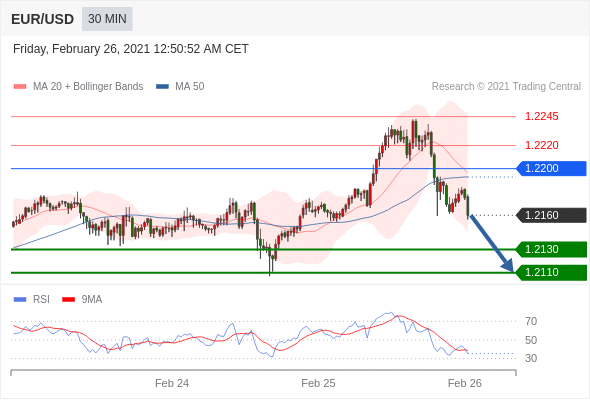590x400 pixels.
Task: Toggle the MA 50 legend entry
Action: click(180, 87)
